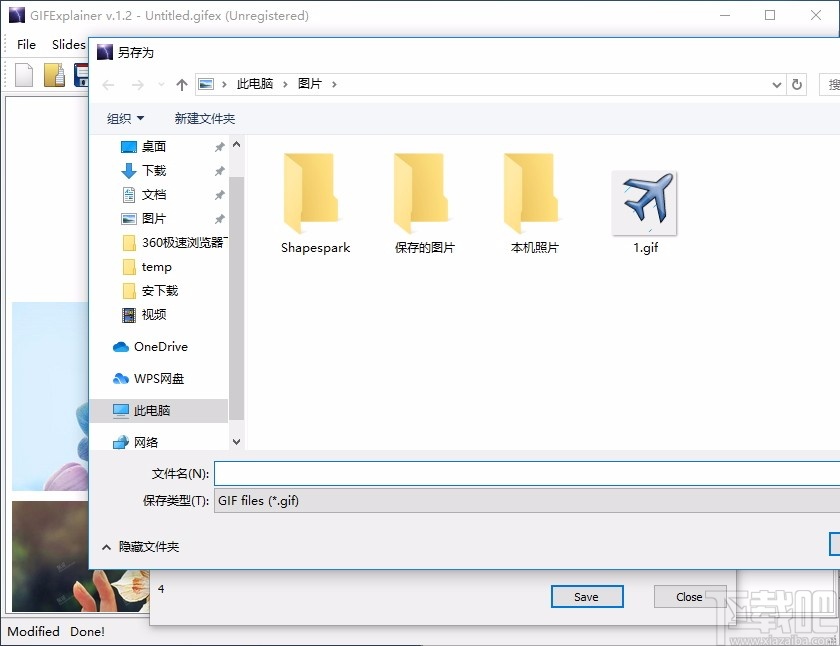Click the New project icon in GIFExplainer toolbar
This screenshot has height=646, width=840.
(22, 74)
